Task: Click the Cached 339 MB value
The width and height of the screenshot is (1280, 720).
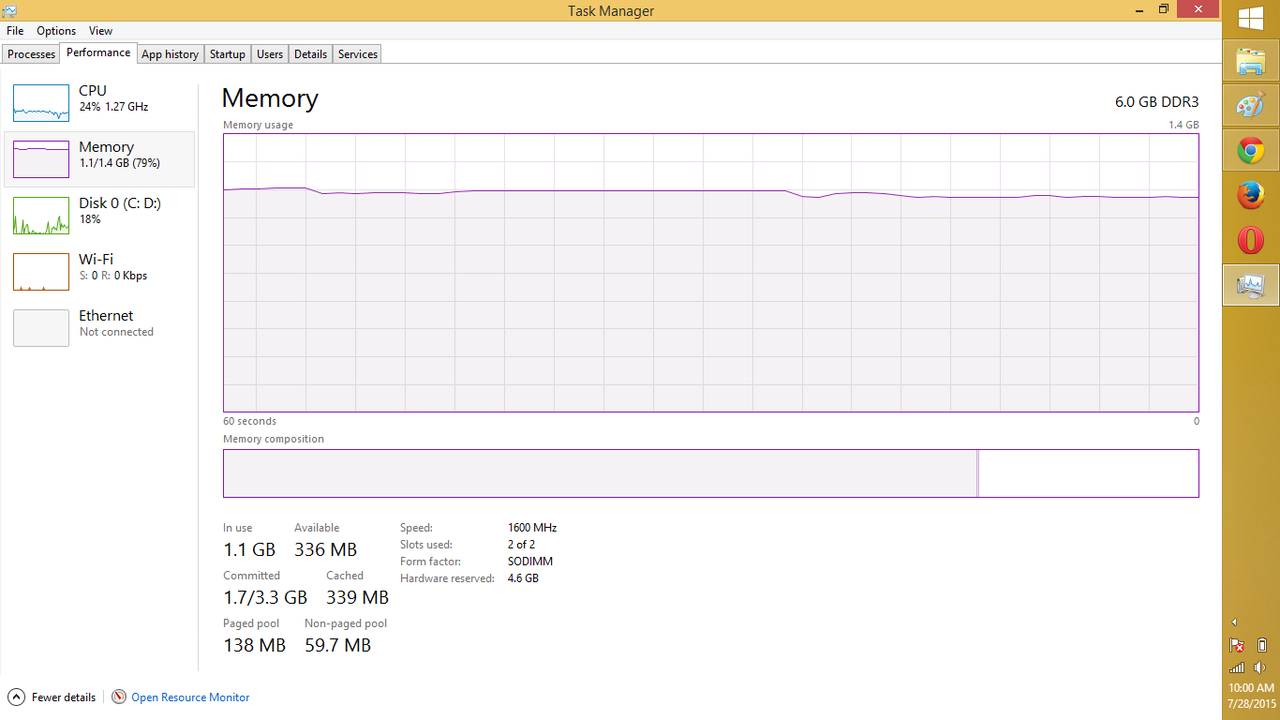Action: coord(357,597)
